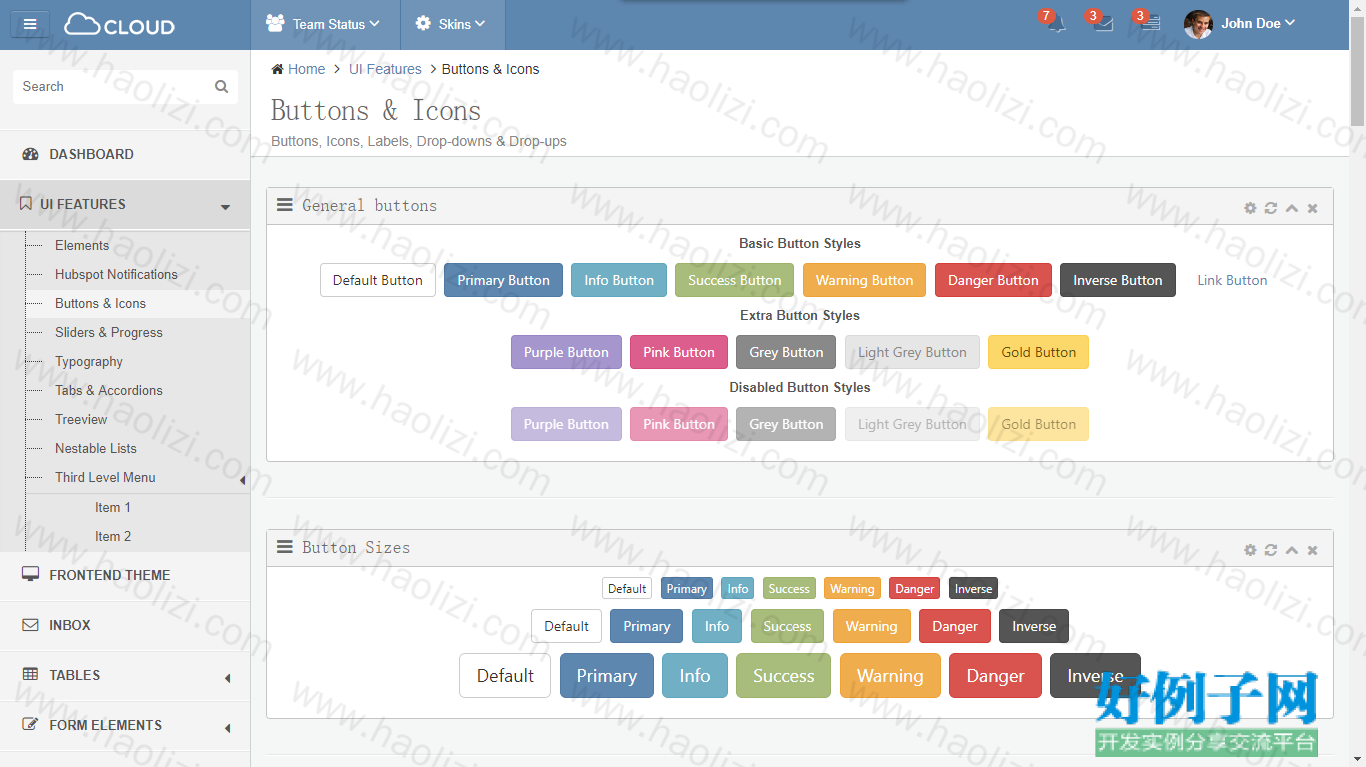Open Frontend Theme sidebar item
The height and width of the screenshot is (767, 1366).
pos(125,576)
